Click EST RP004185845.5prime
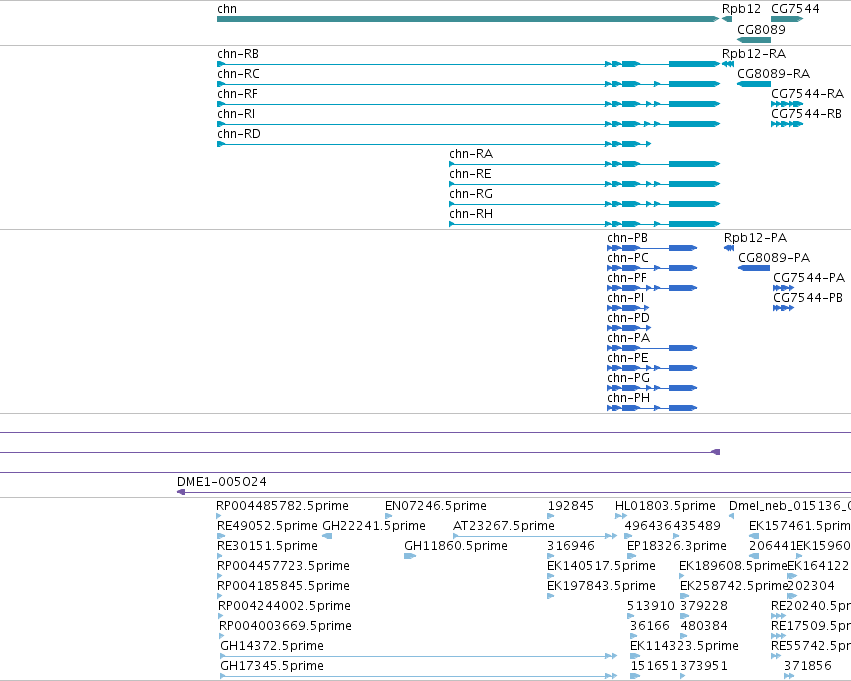 point(283,587)
